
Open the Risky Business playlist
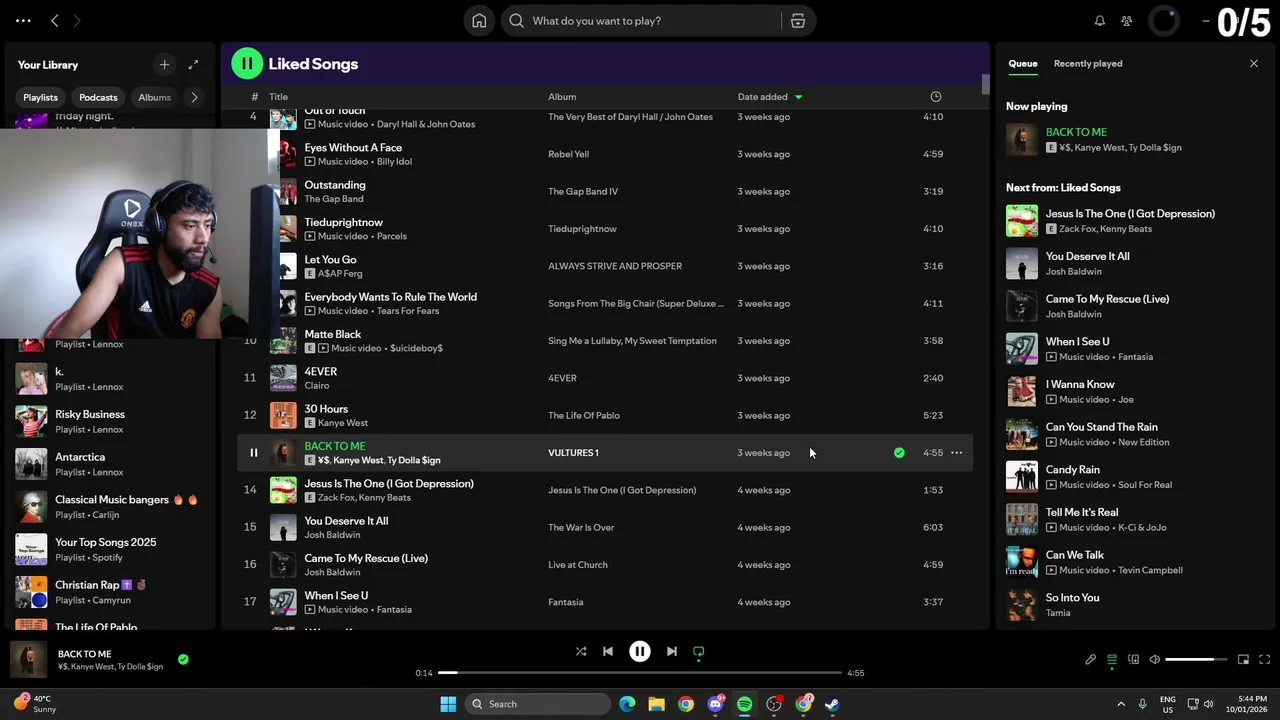(x=108, y=421)
